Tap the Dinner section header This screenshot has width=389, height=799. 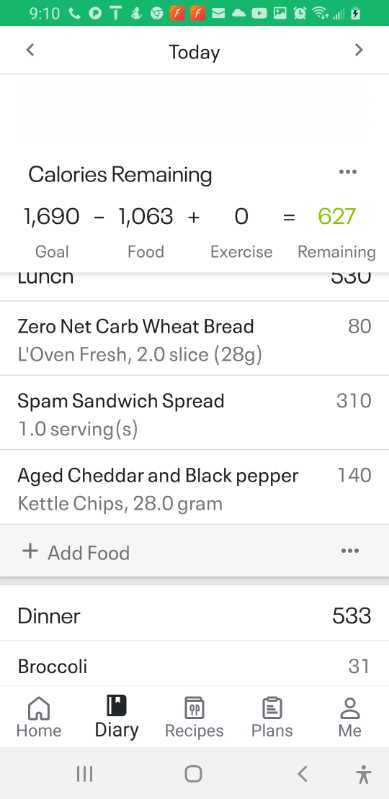tap(194, 616)
